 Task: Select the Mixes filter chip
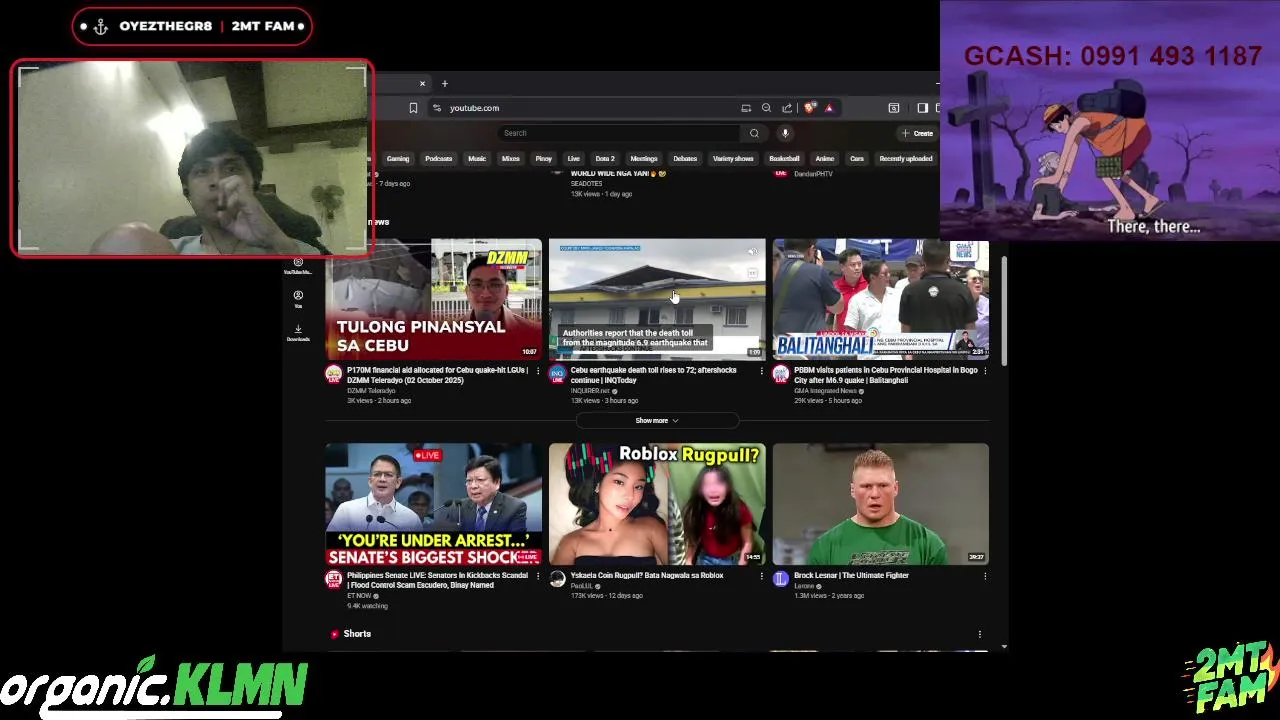511,159
